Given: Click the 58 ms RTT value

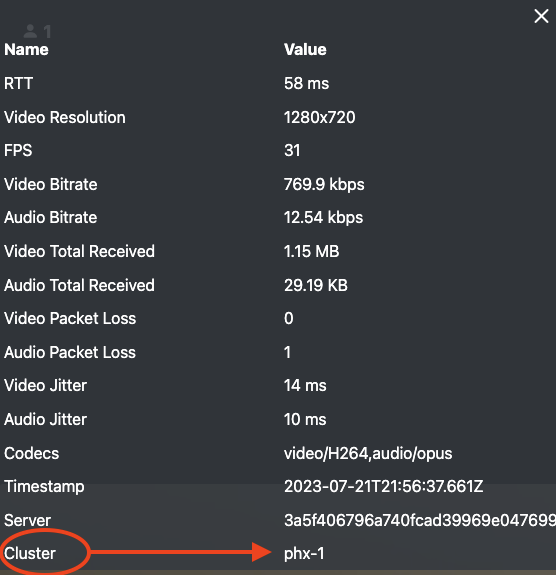Looking at the screenshot, I should point(306,84).
